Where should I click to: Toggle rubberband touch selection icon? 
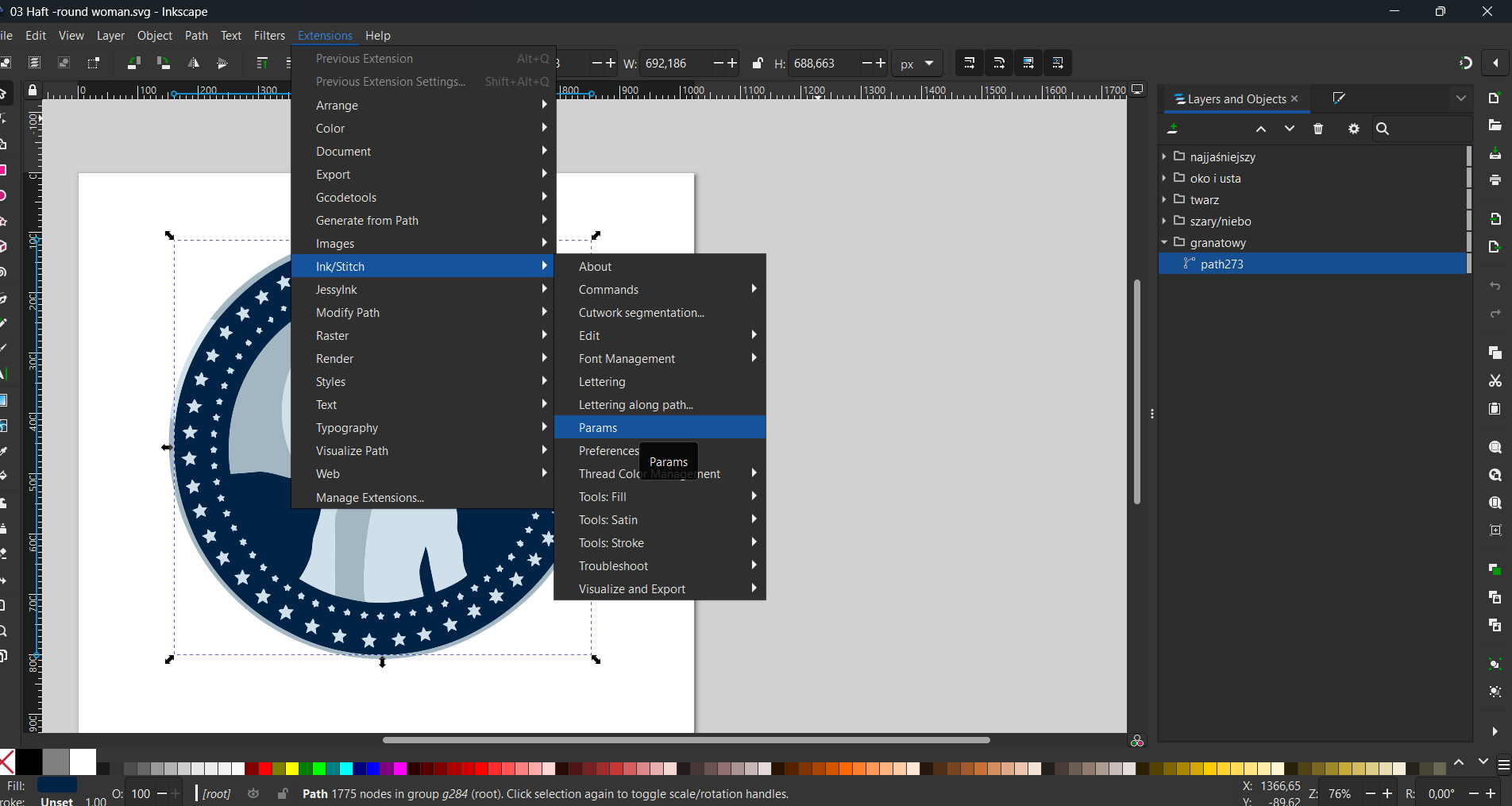click(x=94, y=63)
